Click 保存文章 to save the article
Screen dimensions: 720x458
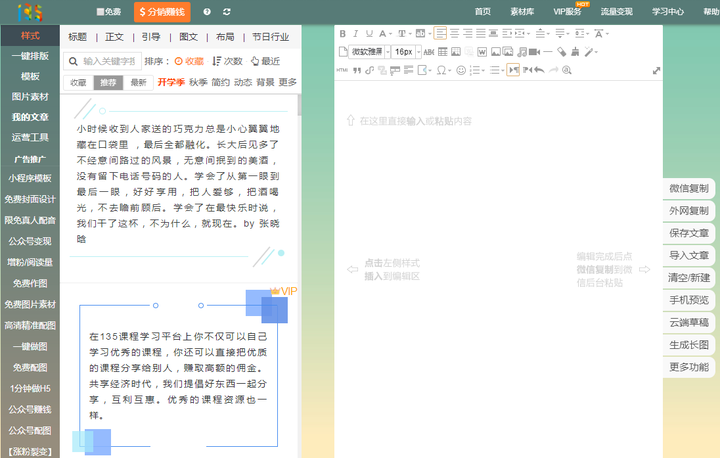[x=689, y=233]
